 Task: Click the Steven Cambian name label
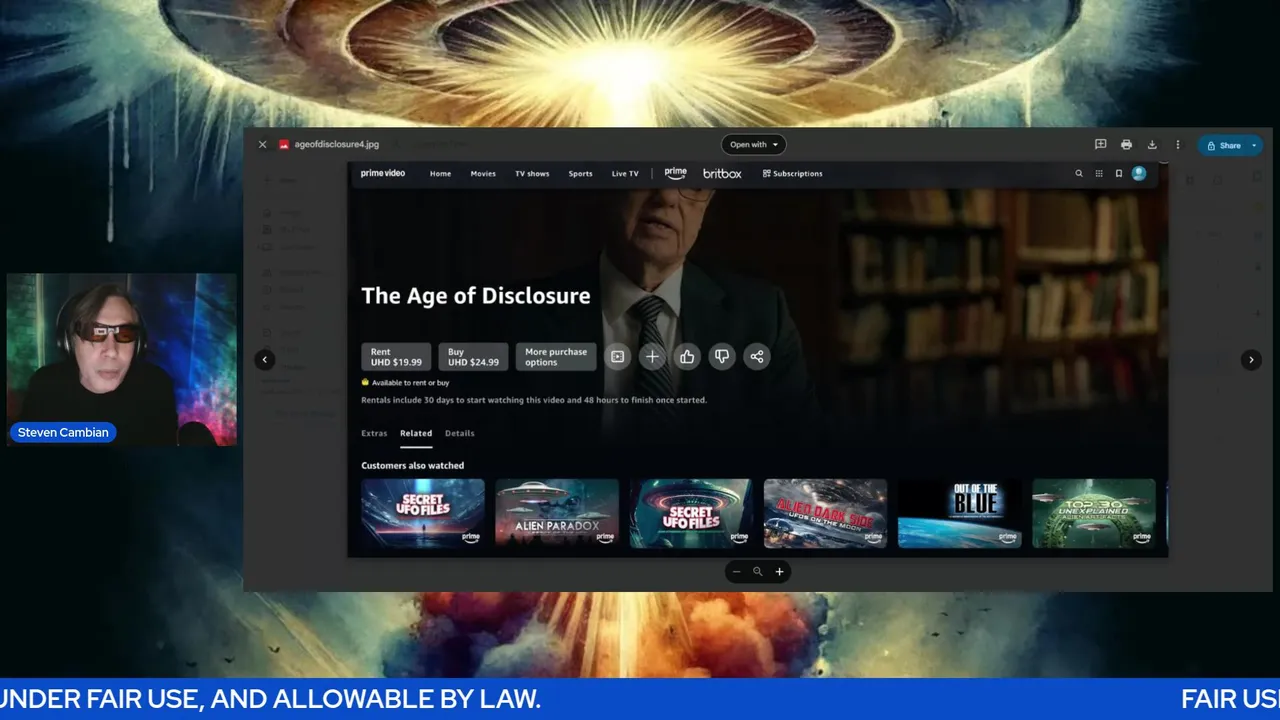tap(63, 433)
